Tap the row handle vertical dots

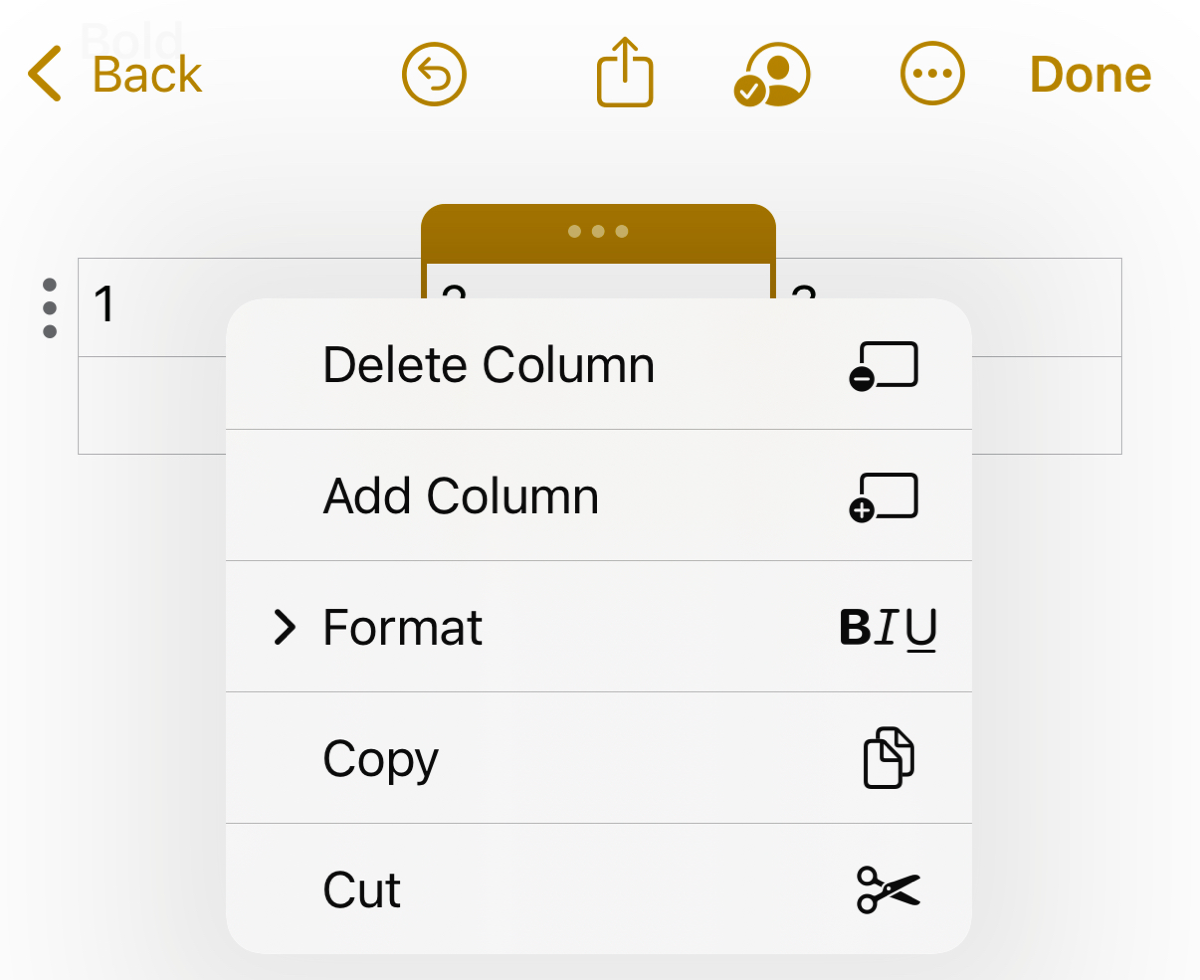(50, 308)
